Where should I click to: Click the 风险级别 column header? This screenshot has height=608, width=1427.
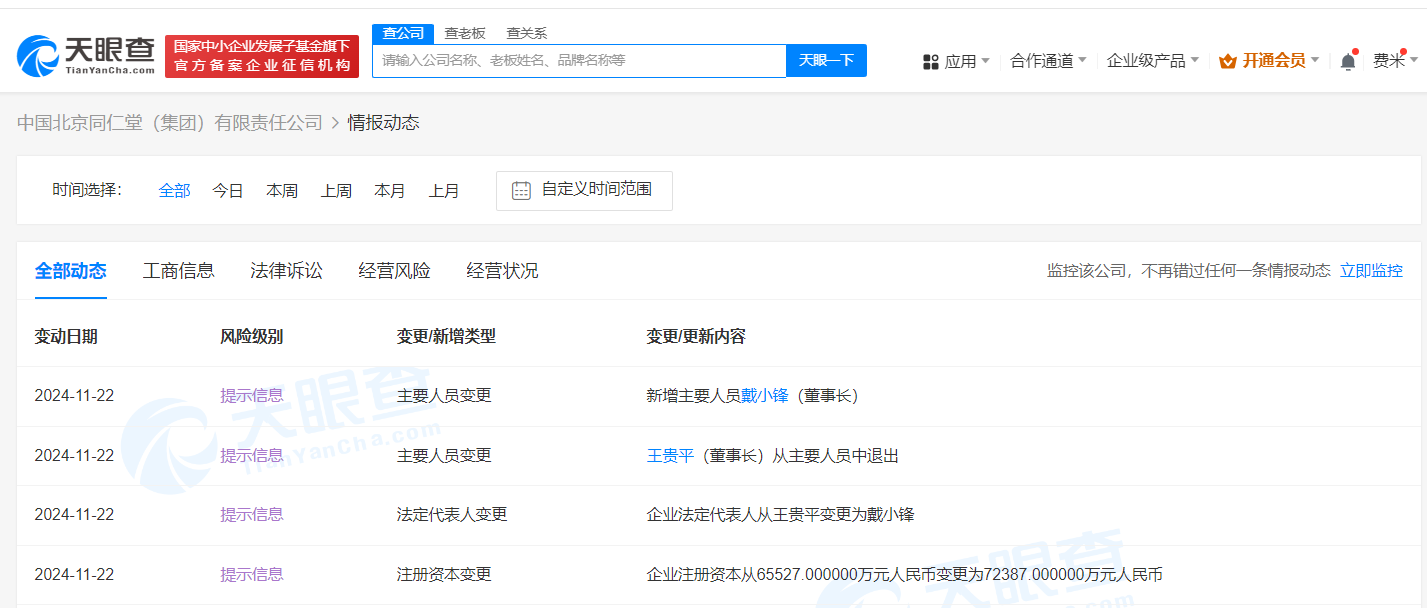click(x=252, y=337)
